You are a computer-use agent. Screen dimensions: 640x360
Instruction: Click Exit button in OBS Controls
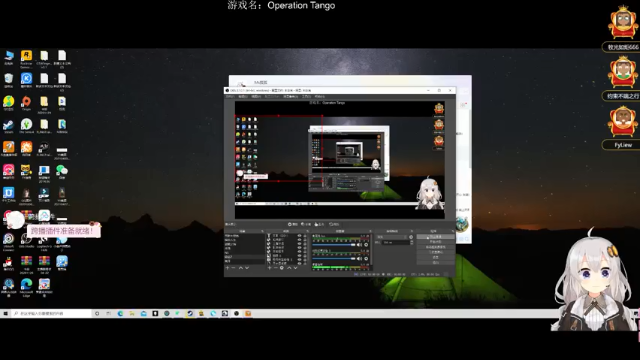[436, 262]
